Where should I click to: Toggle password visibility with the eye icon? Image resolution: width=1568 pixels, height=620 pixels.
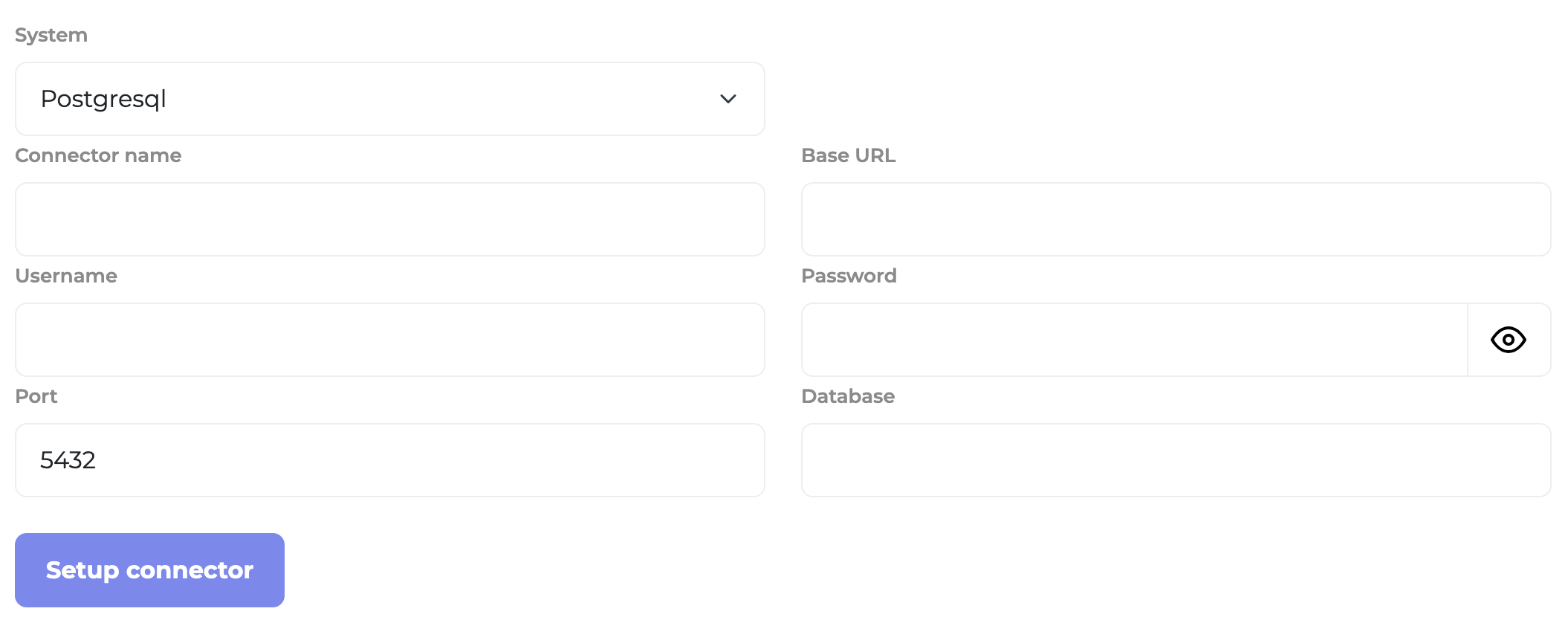[1508, 340]
